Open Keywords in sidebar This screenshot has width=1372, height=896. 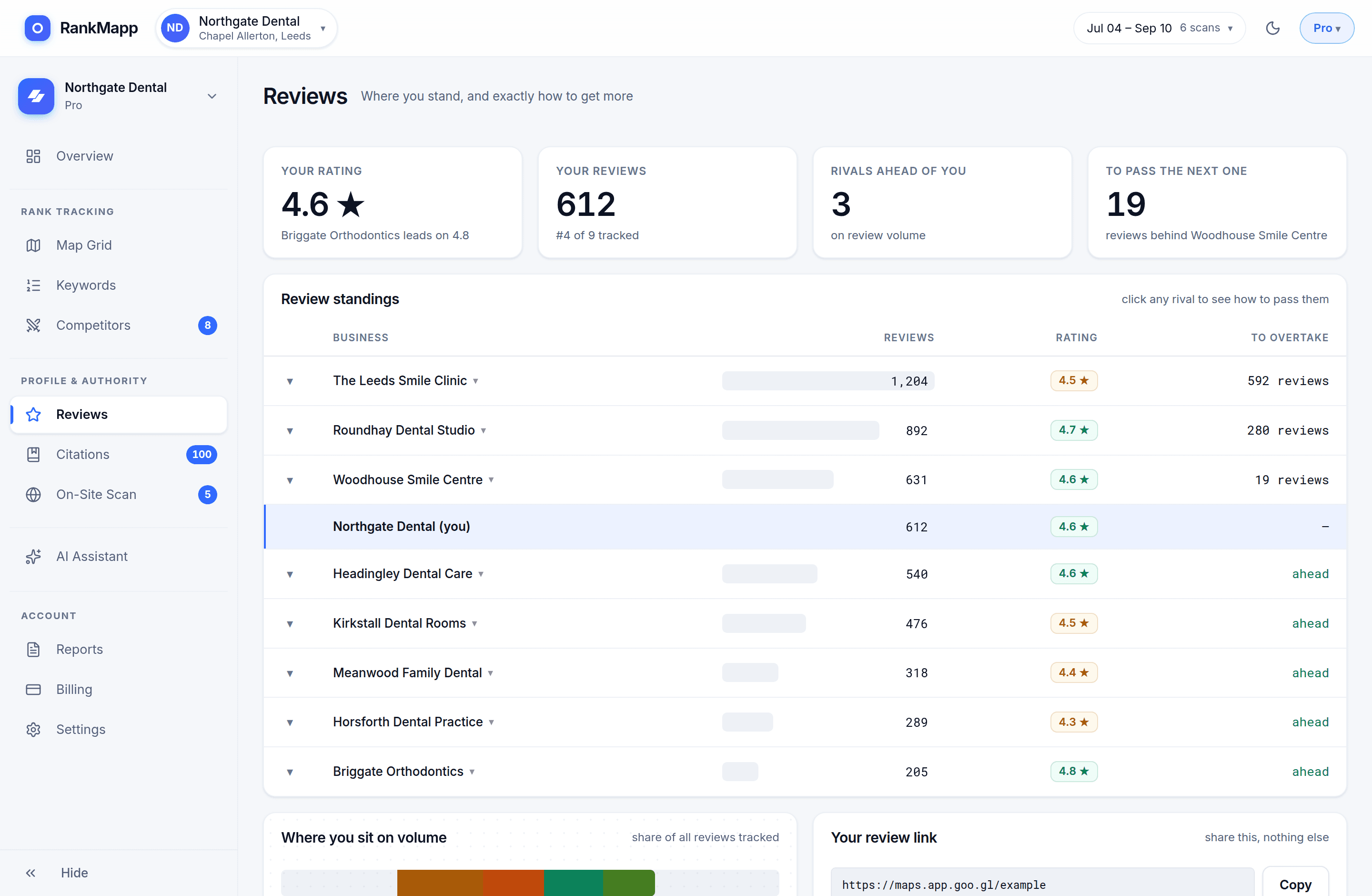[119, 285]
